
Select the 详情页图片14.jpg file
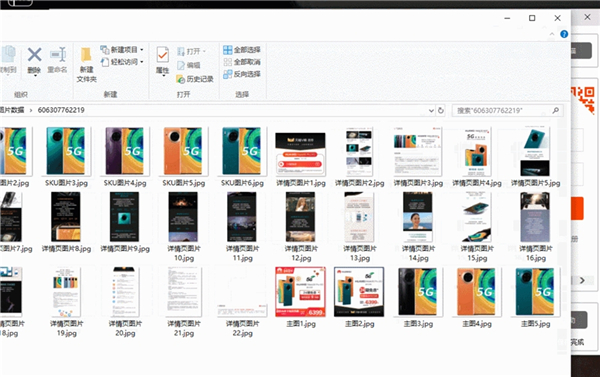tap(418, 227)
